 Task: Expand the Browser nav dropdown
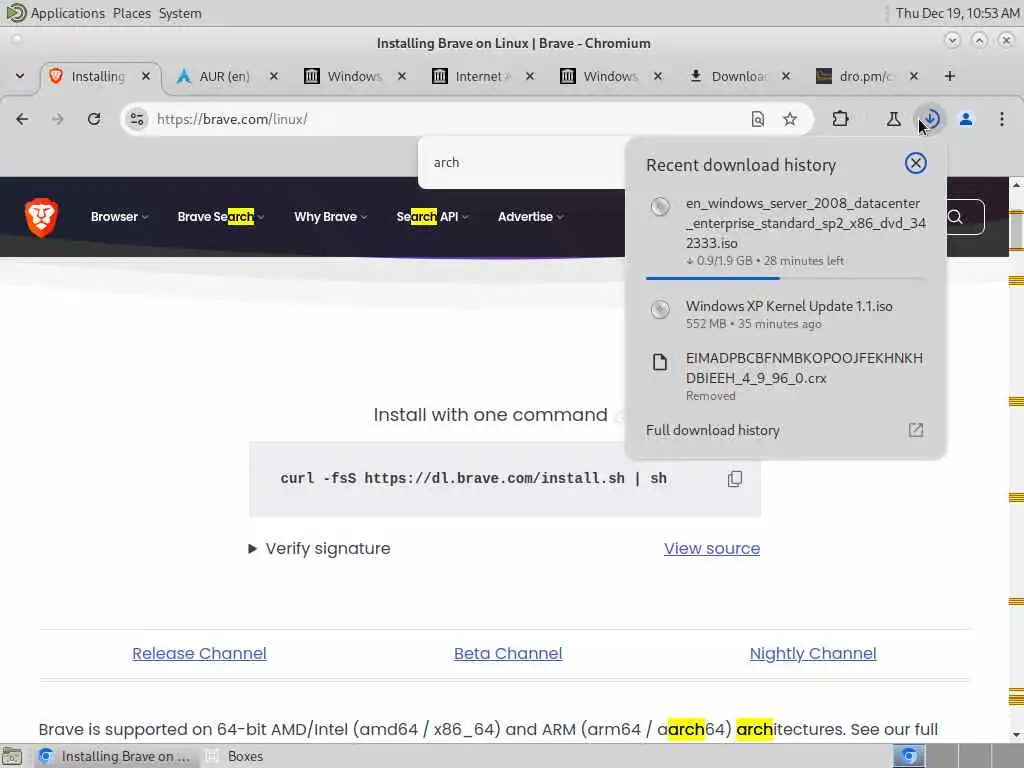click(x=120, y=217)
